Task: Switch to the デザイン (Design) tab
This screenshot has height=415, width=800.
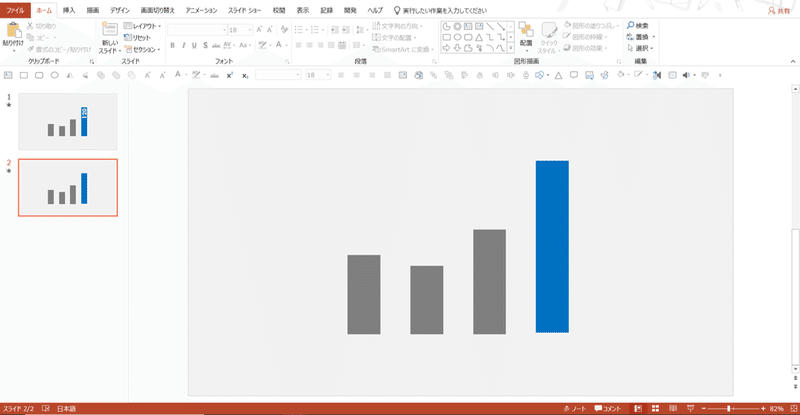Action: pos(120,10)
